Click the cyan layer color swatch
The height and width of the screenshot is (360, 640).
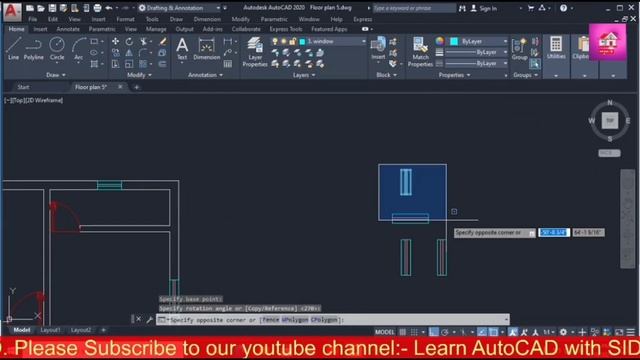tap(302, 42)
